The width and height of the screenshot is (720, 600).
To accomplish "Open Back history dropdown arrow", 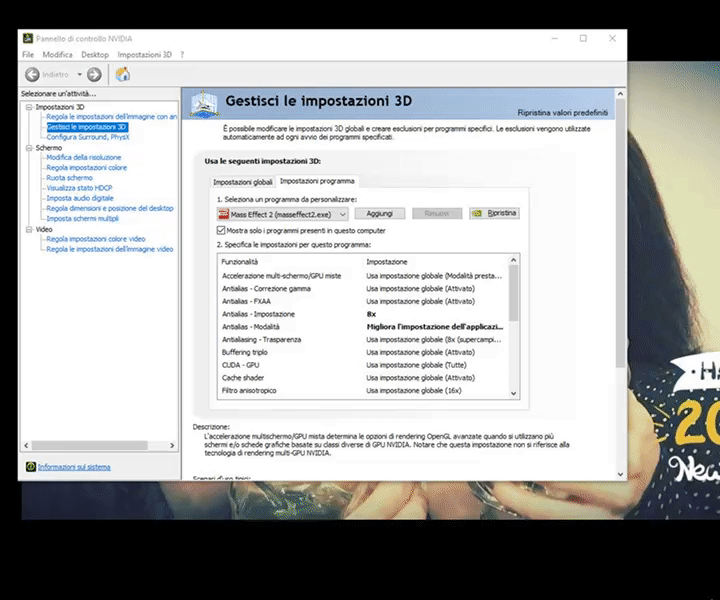I will tap(79, 74).
